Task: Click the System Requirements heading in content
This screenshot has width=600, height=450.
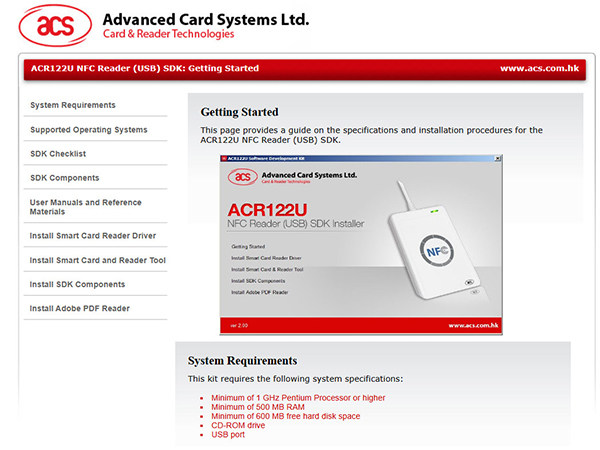Action: pyautogui.click(x=242, y=361)
